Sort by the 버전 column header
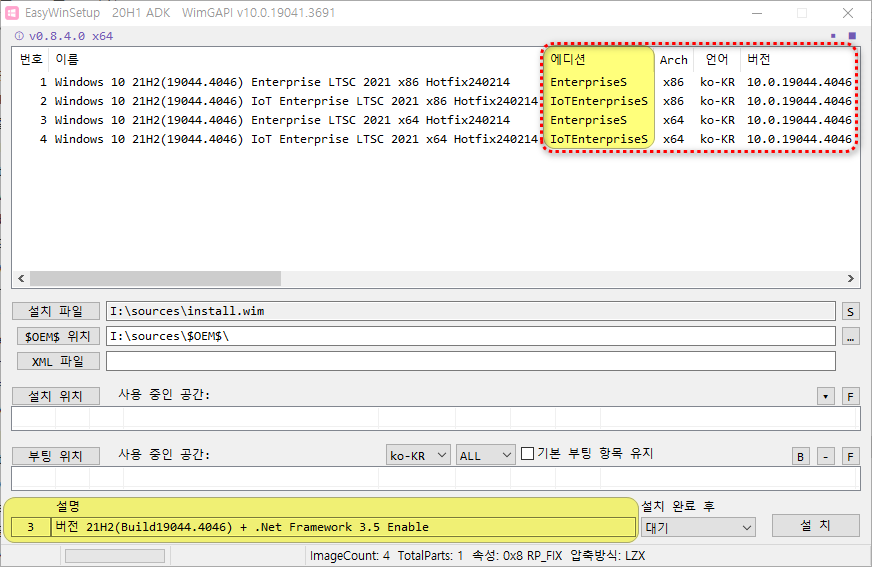This screenshot has height=567, width=872. (799, 59)
